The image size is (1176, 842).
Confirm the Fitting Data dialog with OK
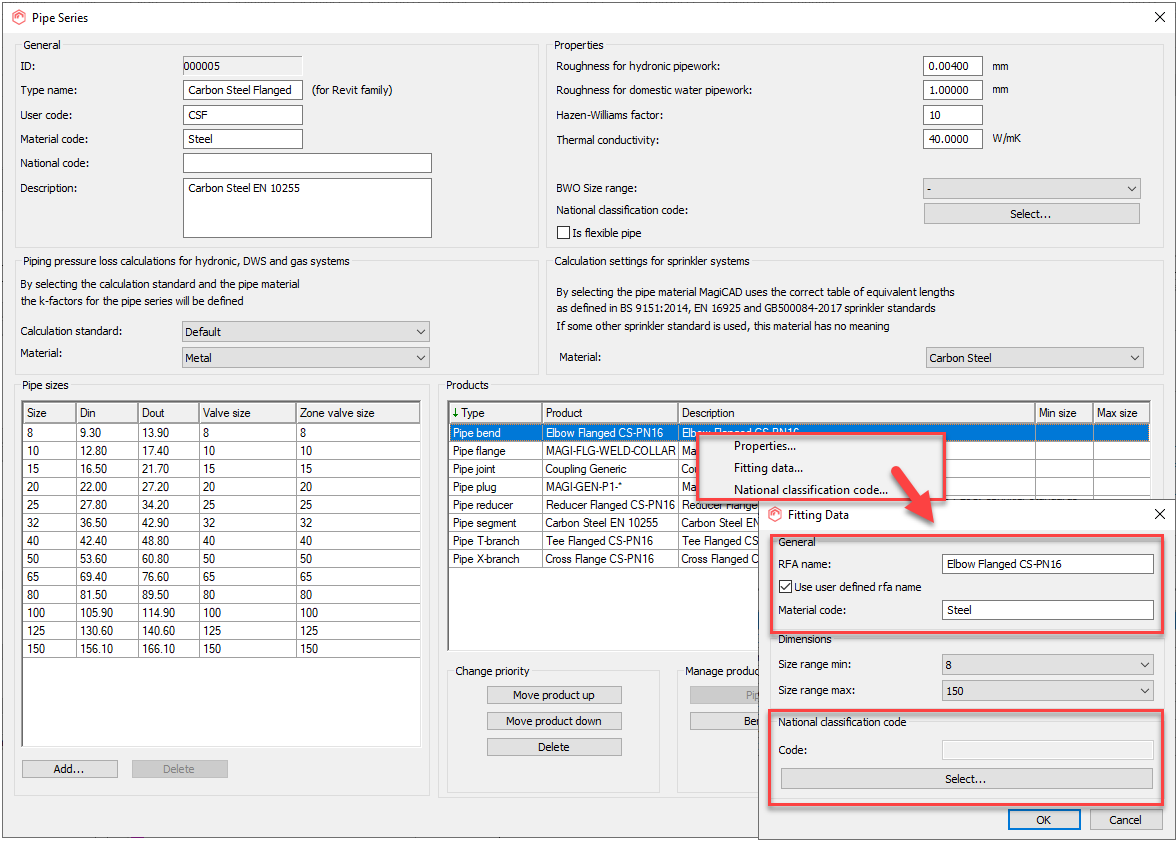1044,820
